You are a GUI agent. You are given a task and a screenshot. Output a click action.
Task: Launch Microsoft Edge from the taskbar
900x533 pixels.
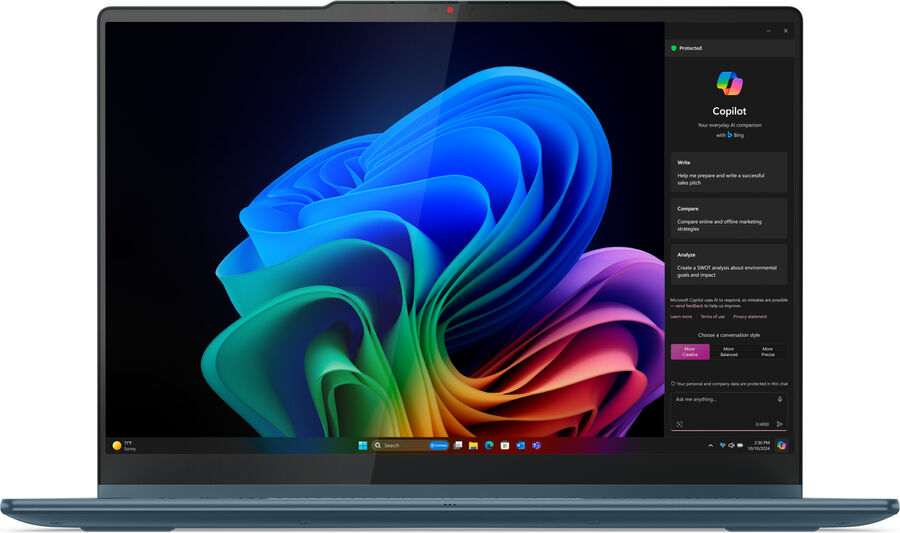tap(489, 445)
